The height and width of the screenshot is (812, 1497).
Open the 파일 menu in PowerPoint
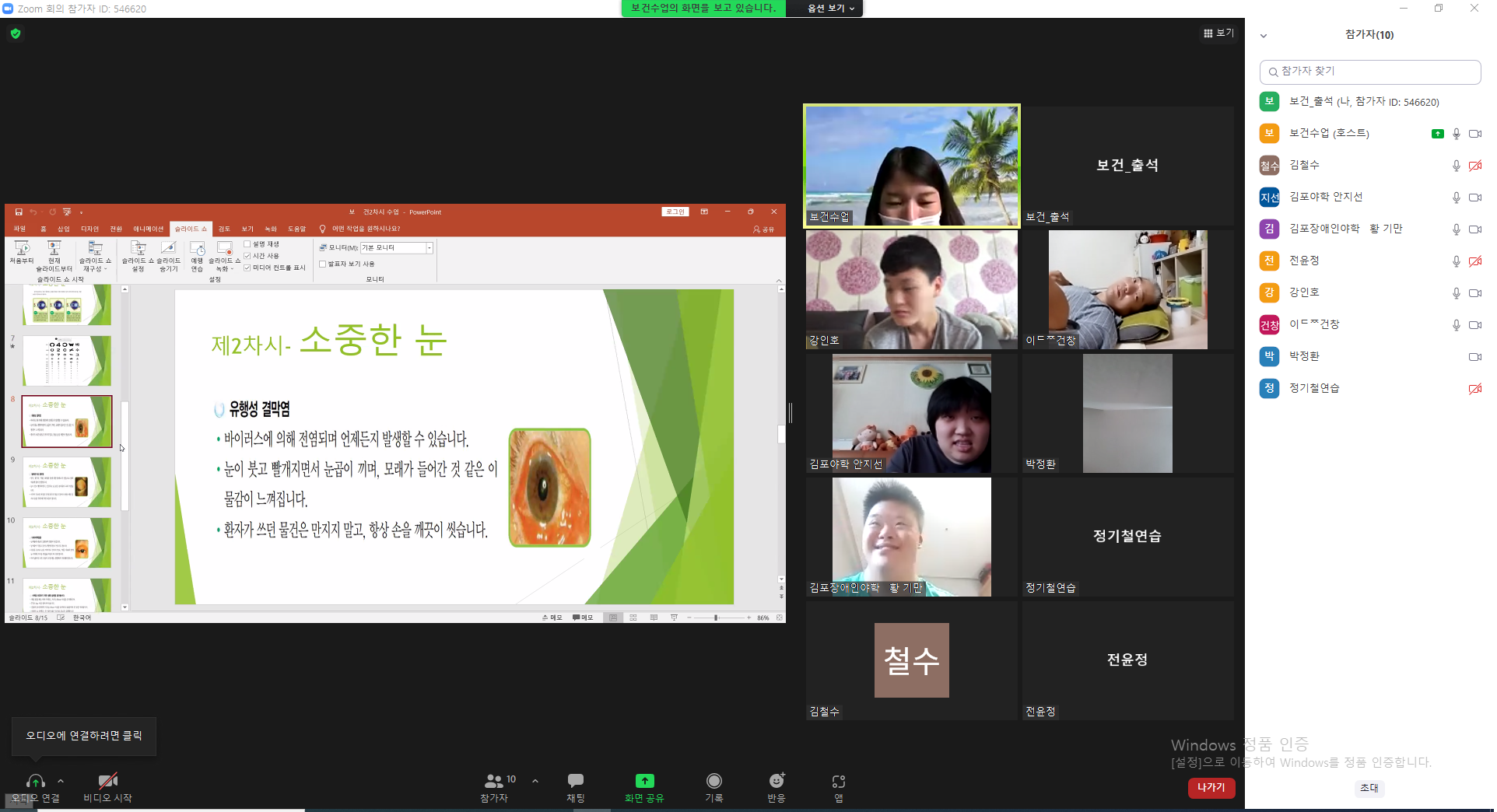[x=20, y=229]
